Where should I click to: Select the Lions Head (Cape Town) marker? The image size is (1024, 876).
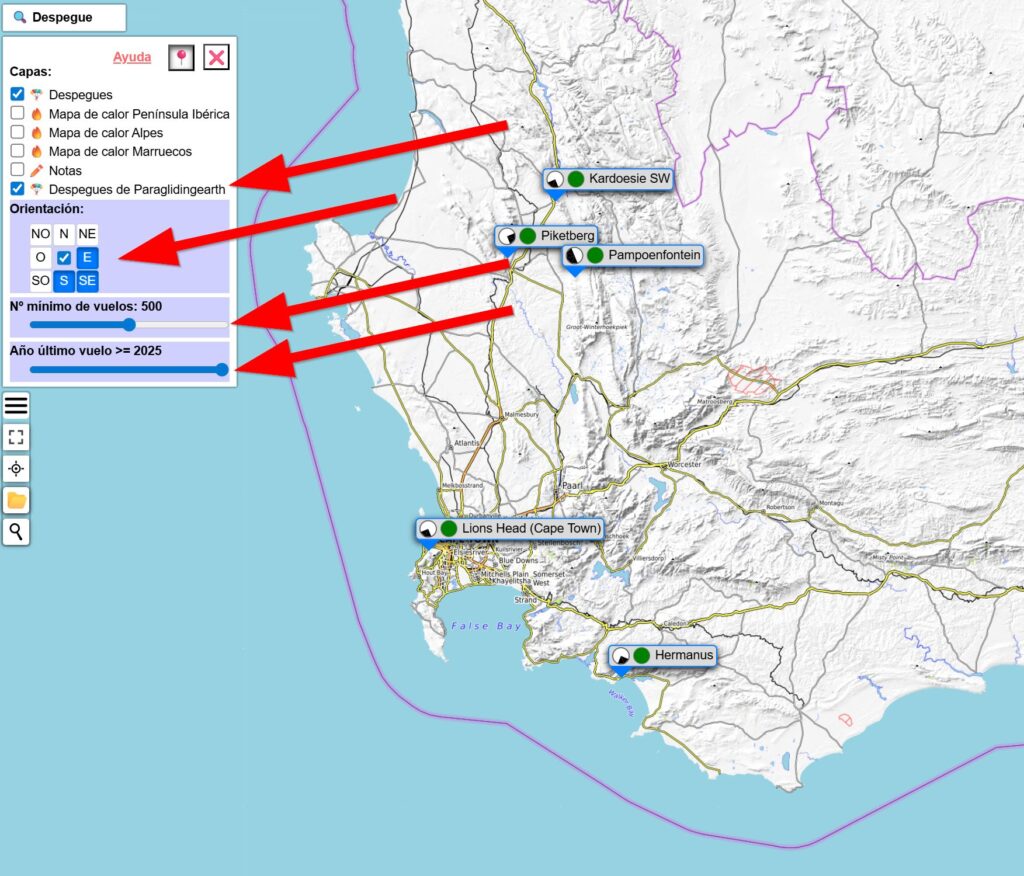tap(510, 528)
